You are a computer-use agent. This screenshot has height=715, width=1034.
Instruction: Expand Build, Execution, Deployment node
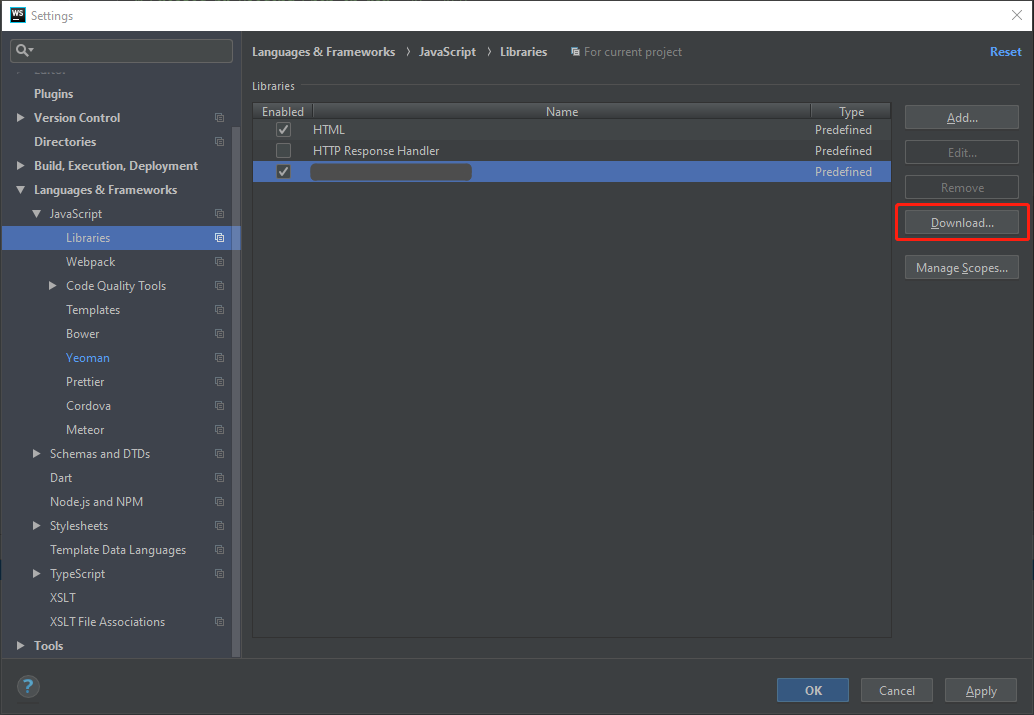[x=20, y=166]
